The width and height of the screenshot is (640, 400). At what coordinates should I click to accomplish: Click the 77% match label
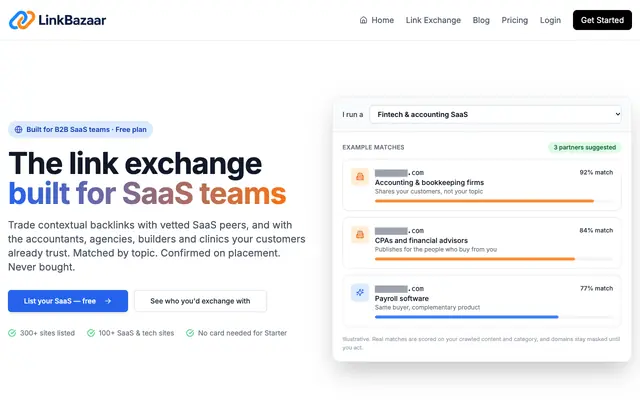click(x=597, y=288)
